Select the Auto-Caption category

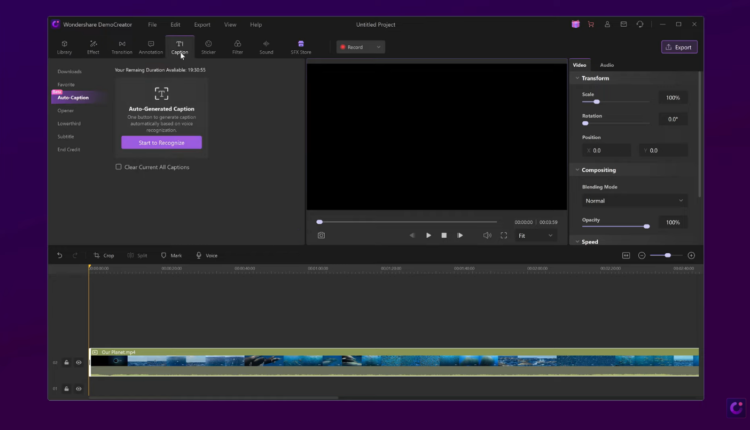(x=74, y=98)
